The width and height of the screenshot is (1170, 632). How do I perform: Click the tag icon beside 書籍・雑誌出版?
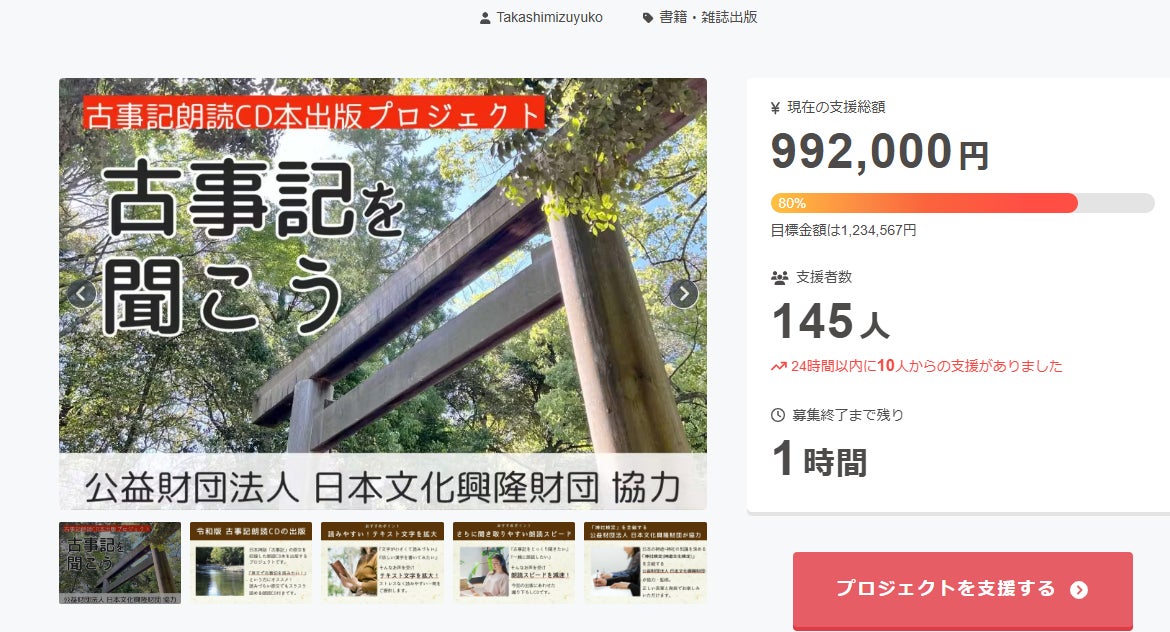(648, 18)
